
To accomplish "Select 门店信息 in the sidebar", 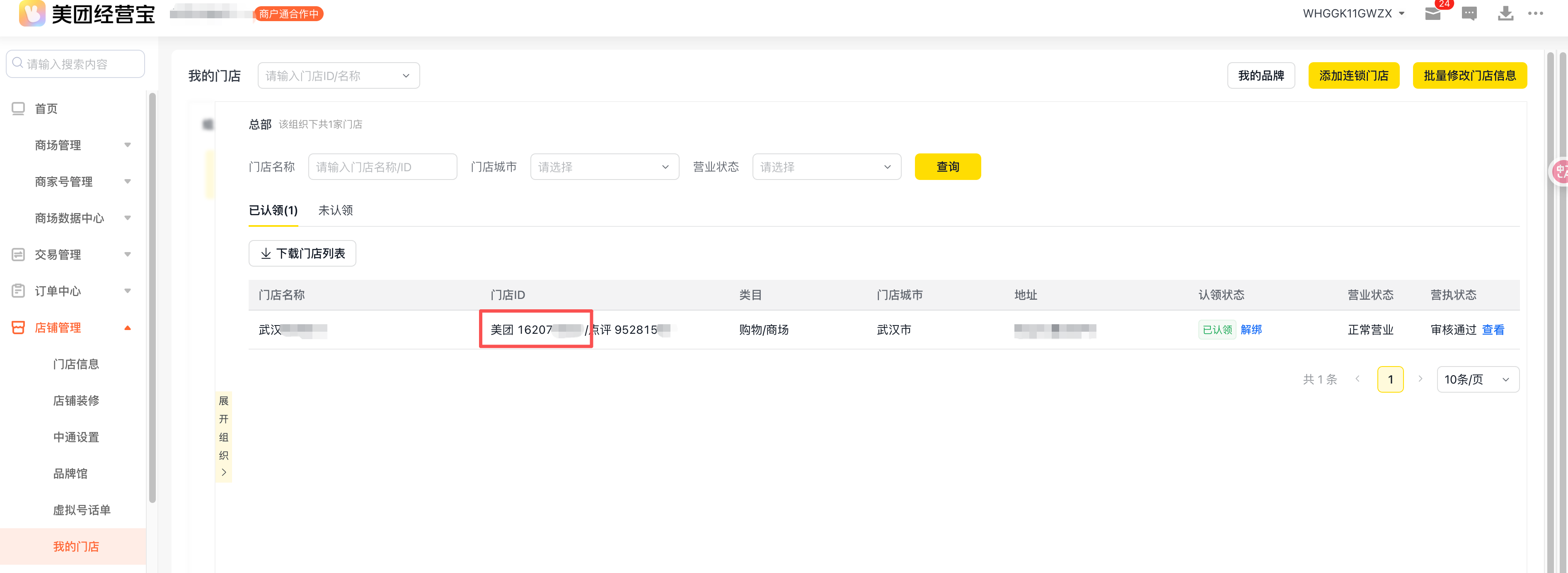I will coord(76,364).
